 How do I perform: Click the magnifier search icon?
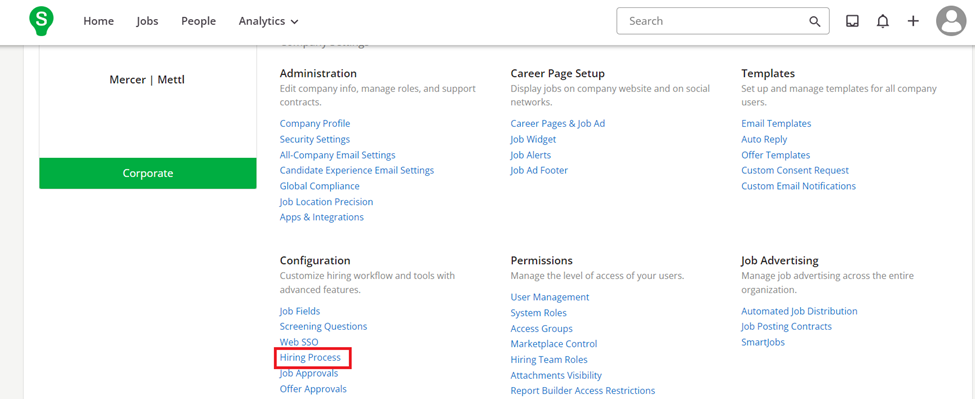[x=815, y=21]
